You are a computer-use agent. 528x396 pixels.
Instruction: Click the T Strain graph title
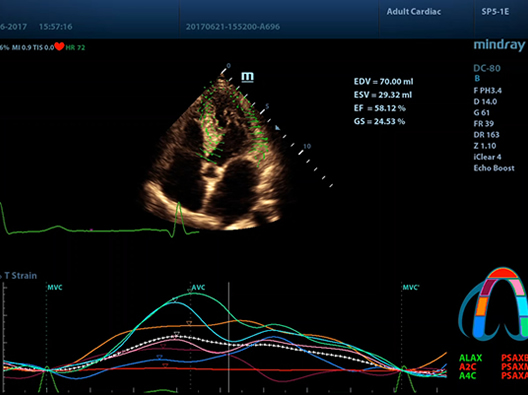coord(20,276)
